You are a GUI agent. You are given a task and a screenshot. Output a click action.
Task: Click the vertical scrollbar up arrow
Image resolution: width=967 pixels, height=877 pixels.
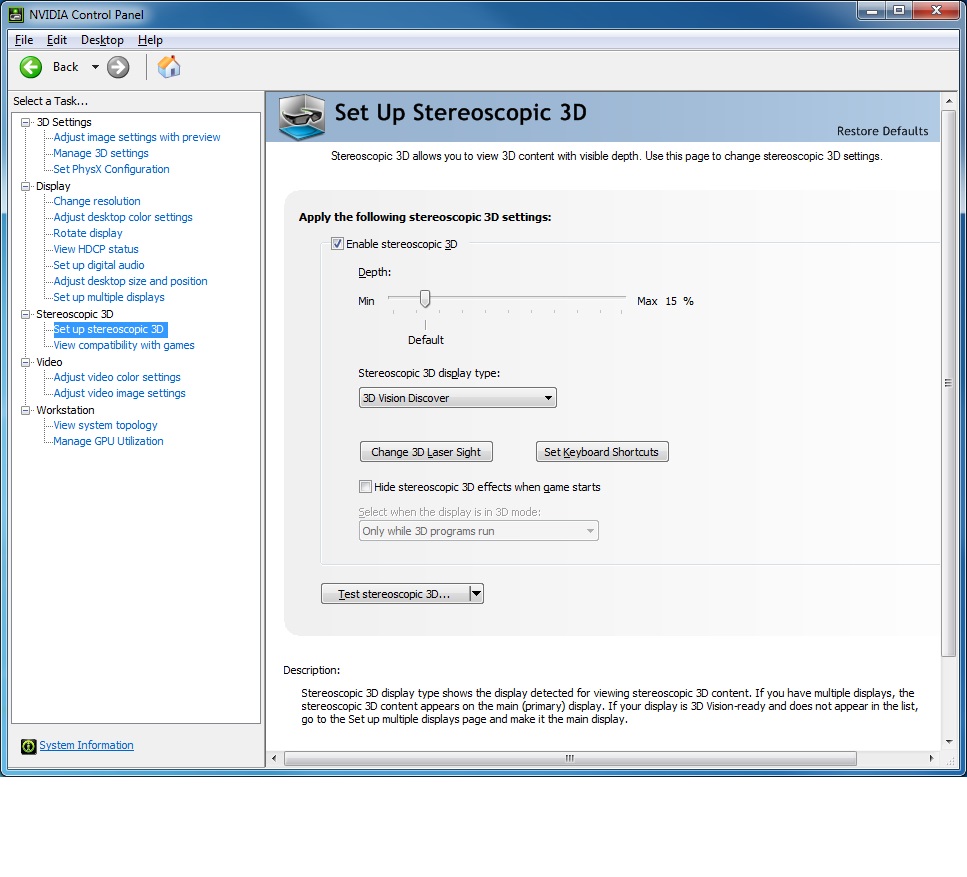coord(948,101)
